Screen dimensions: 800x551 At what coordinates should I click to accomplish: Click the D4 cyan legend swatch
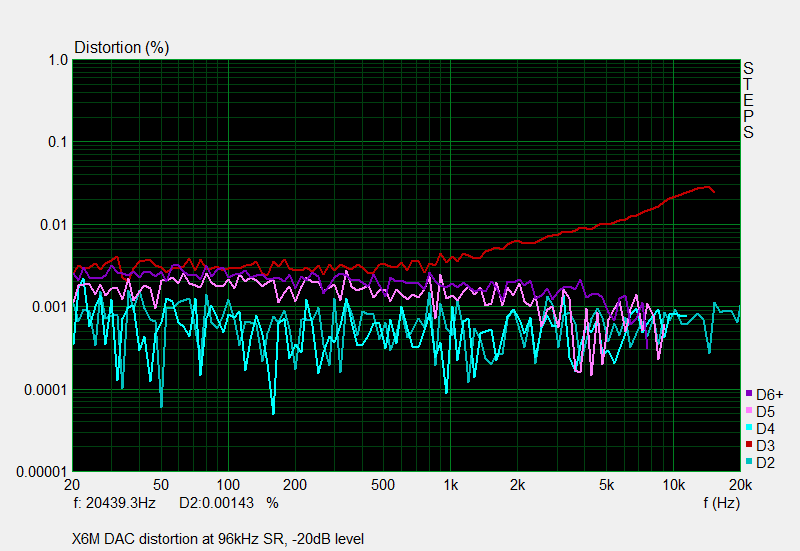[x=749, y=428]
